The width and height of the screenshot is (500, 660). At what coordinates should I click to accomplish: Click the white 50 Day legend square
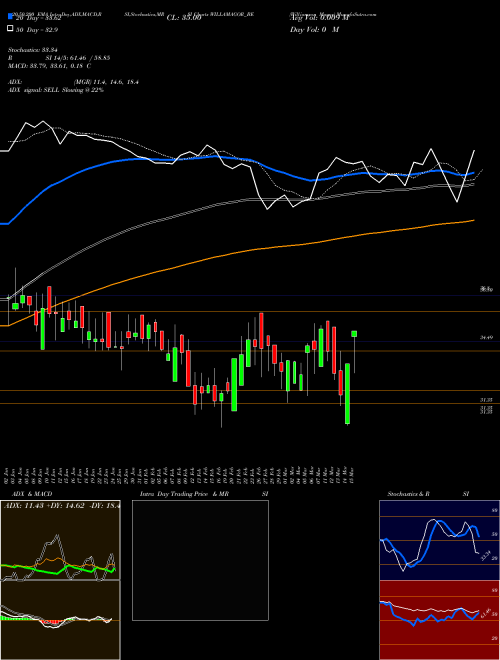coord(11,29)
